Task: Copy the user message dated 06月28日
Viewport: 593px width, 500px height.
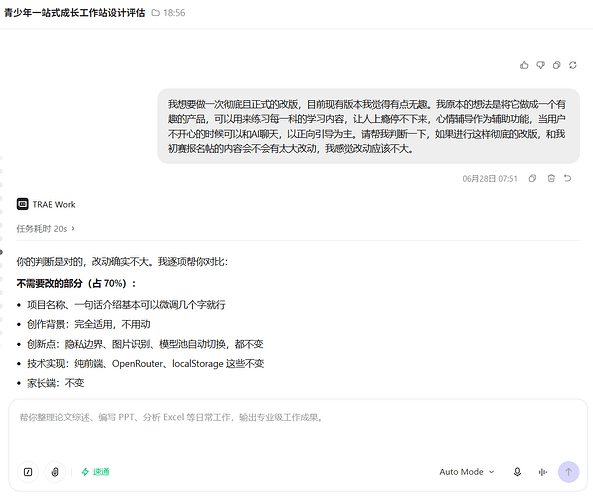Action: (x=532, y=178)
